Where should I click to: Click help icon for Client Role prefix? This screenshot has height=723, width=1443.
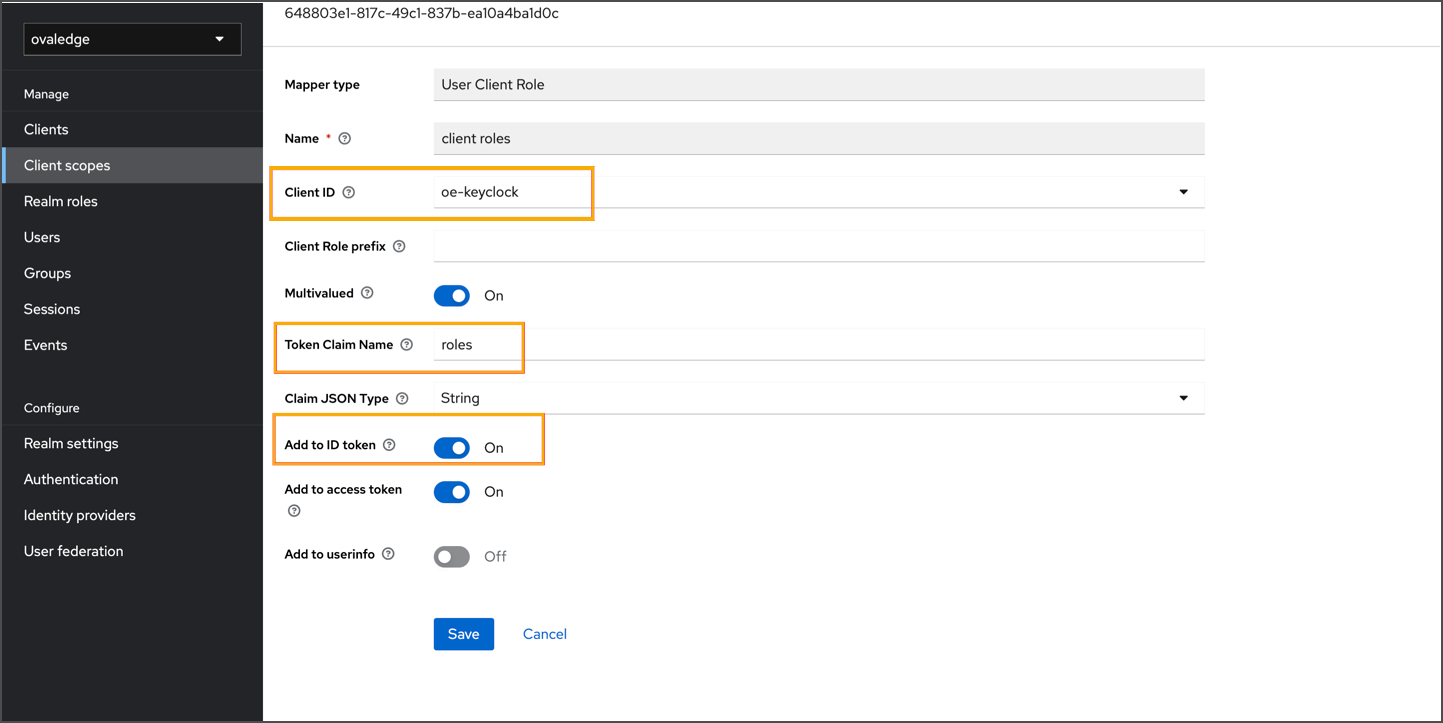click(399, 246)
